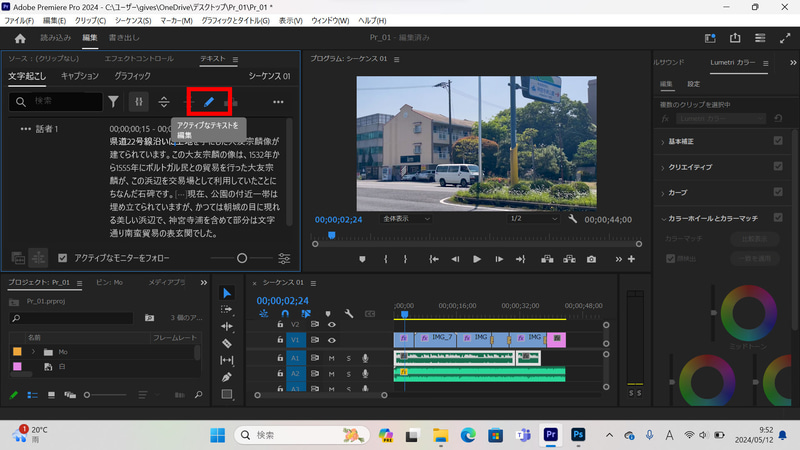Toggle カラーホイールとカラーマッチ checkbox
This screenshot has width=800, height=450.
(778, 217)
